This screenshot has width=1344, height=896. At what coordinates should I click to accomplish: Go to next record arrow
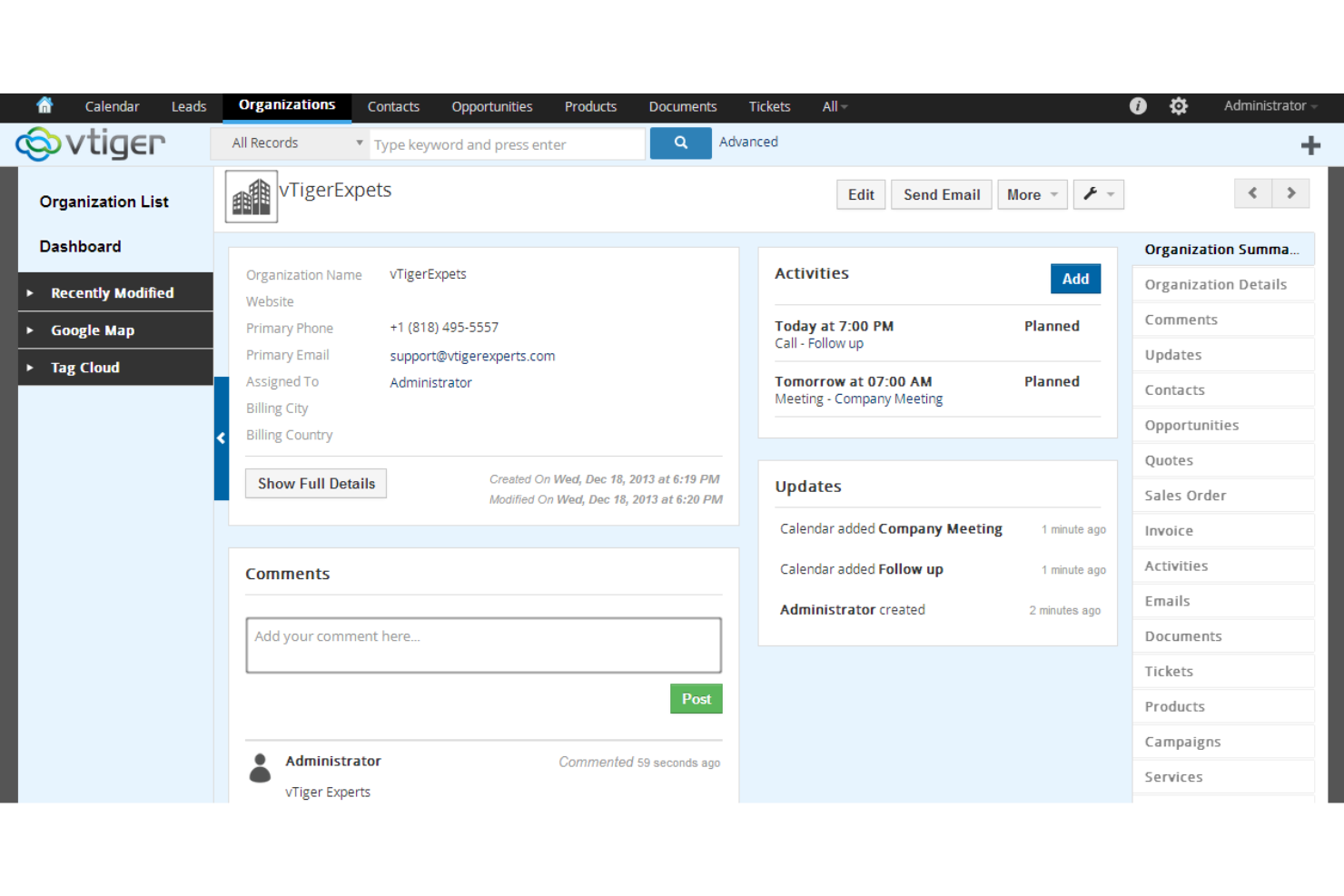(x=1291, y=193)
